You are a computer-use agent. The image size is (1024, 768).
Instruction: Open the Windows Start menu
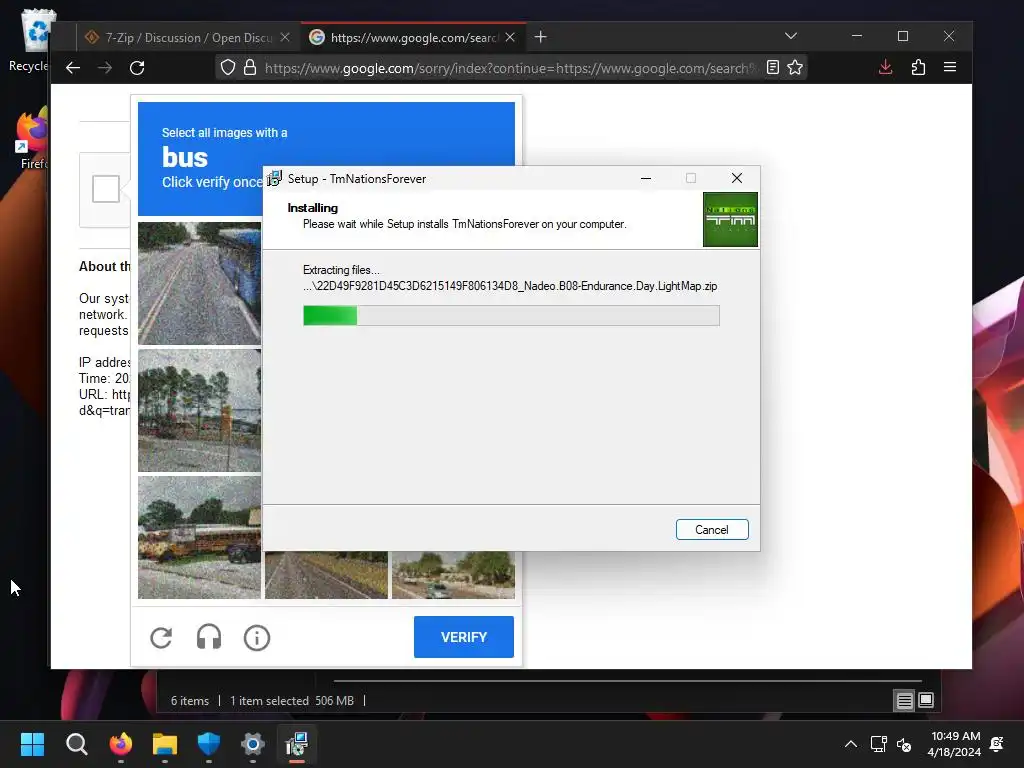coord(32,744)
